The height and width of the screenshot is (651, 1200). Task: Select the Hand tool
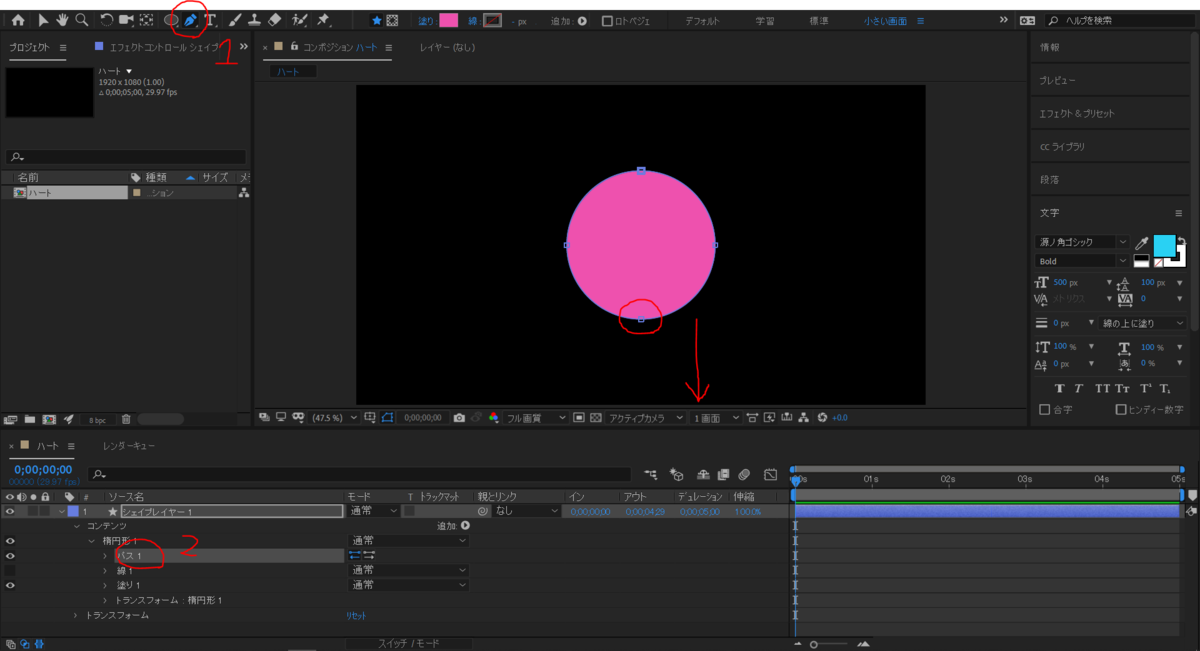[x=62, y=20]
